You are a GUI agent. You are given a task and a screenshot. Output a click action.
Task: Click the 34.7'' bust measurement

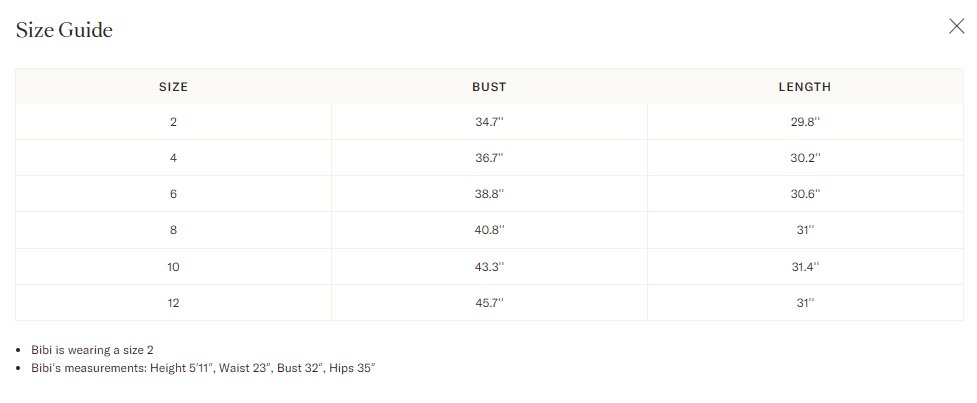489,122
